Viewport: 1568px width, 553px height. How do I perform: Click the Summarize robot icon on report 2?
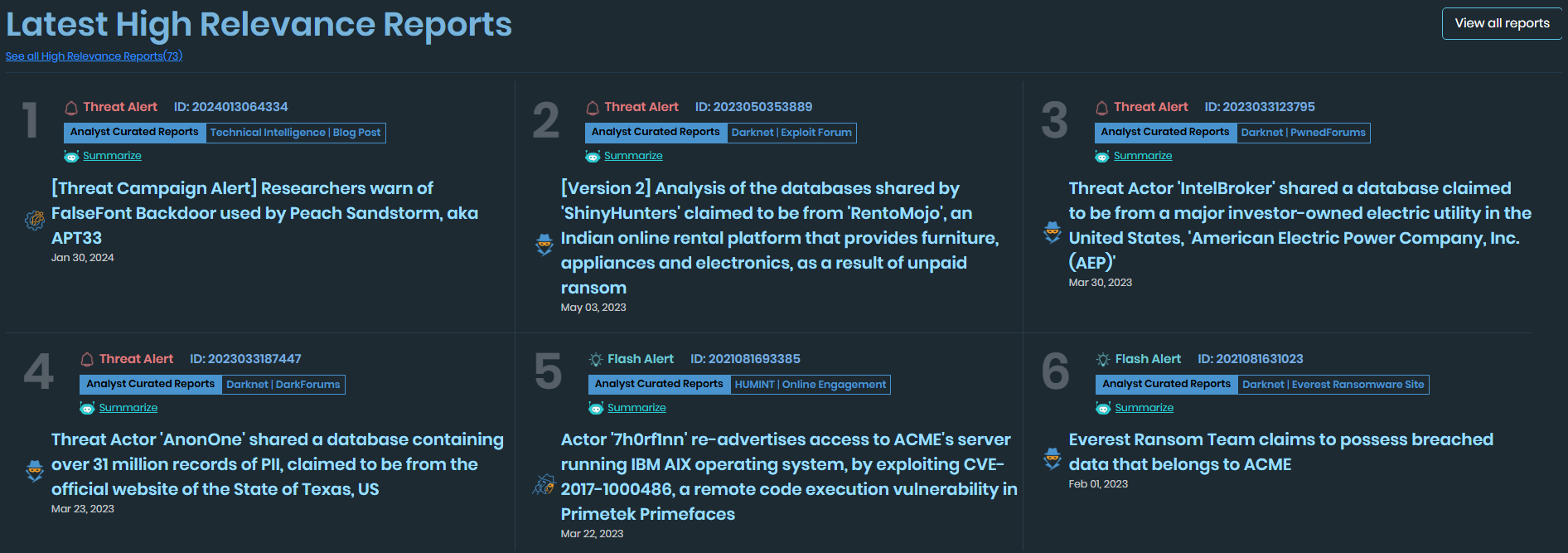pos(592,156)
